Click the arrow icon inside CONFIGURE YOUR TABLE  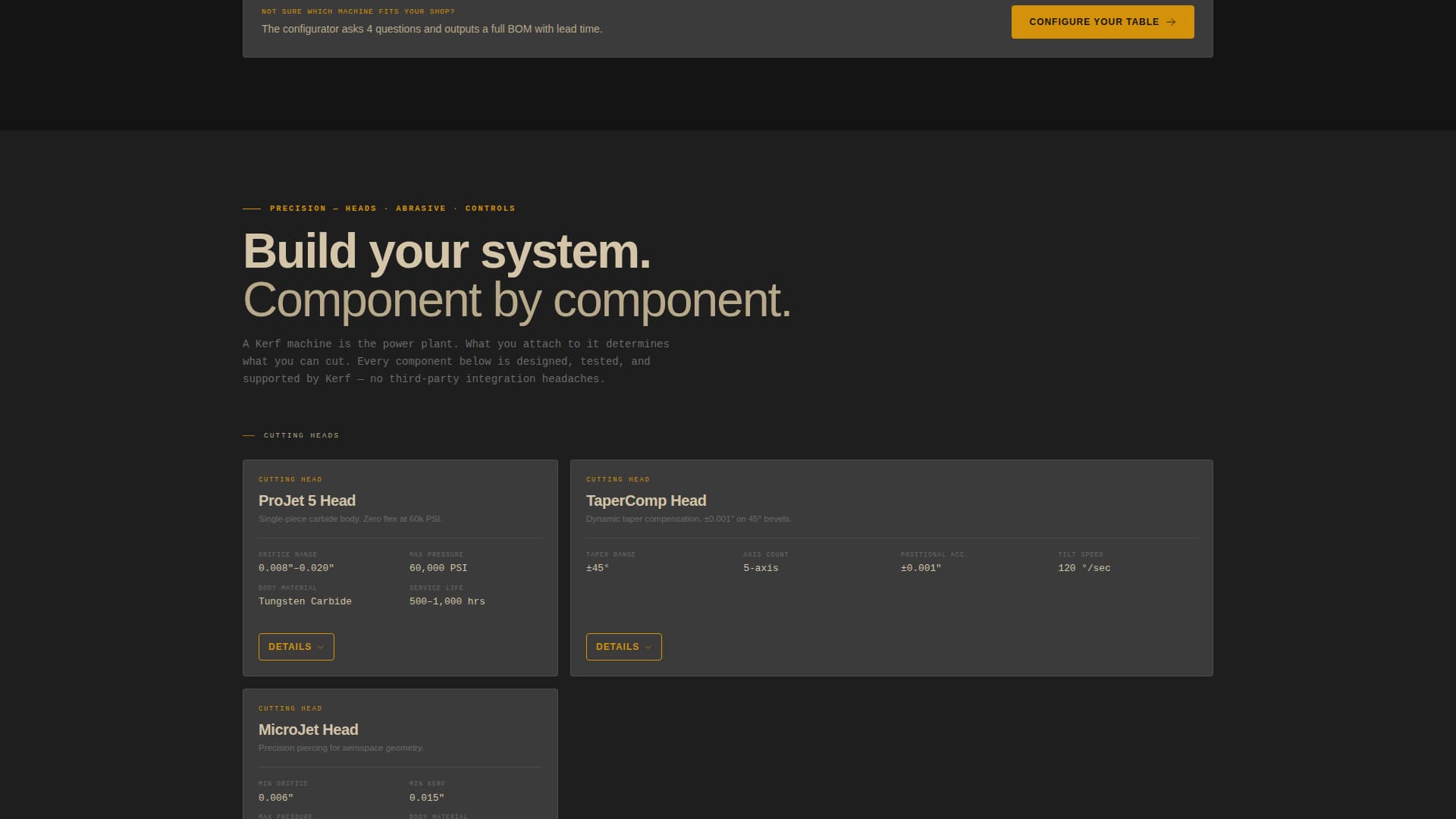[1170, 22]
